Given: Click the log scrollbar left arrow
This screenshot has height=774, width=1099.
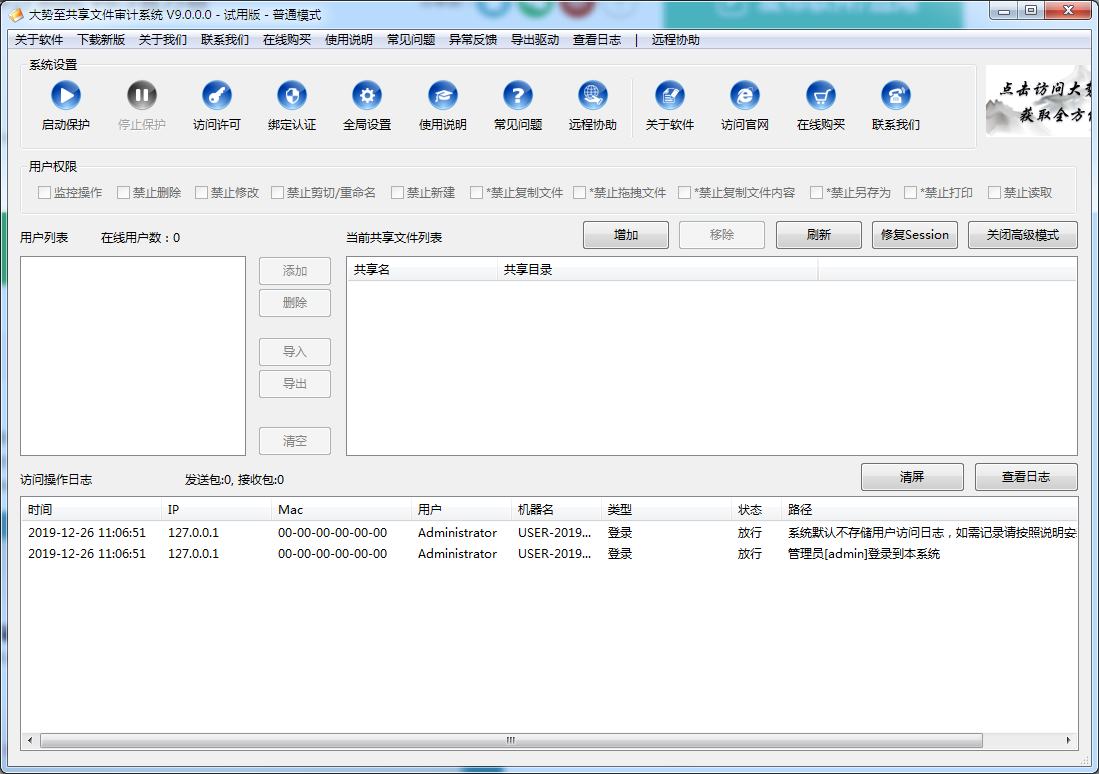Looking at the screenshot, I should pyautogui.click(x=29, y=740).
